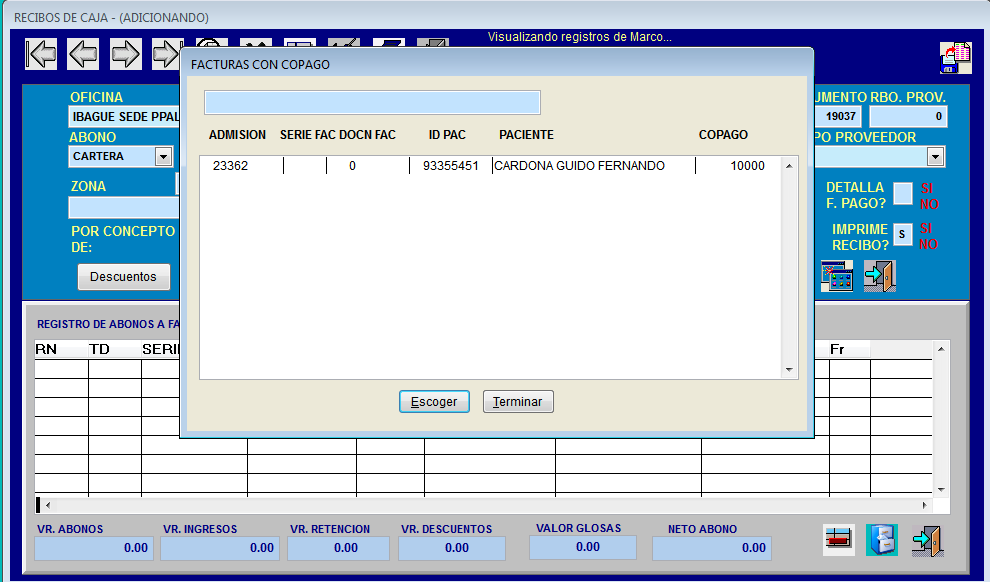Click the VR. ABONOS total field
This screenshot has width=990, height=582.
(93, 548)
